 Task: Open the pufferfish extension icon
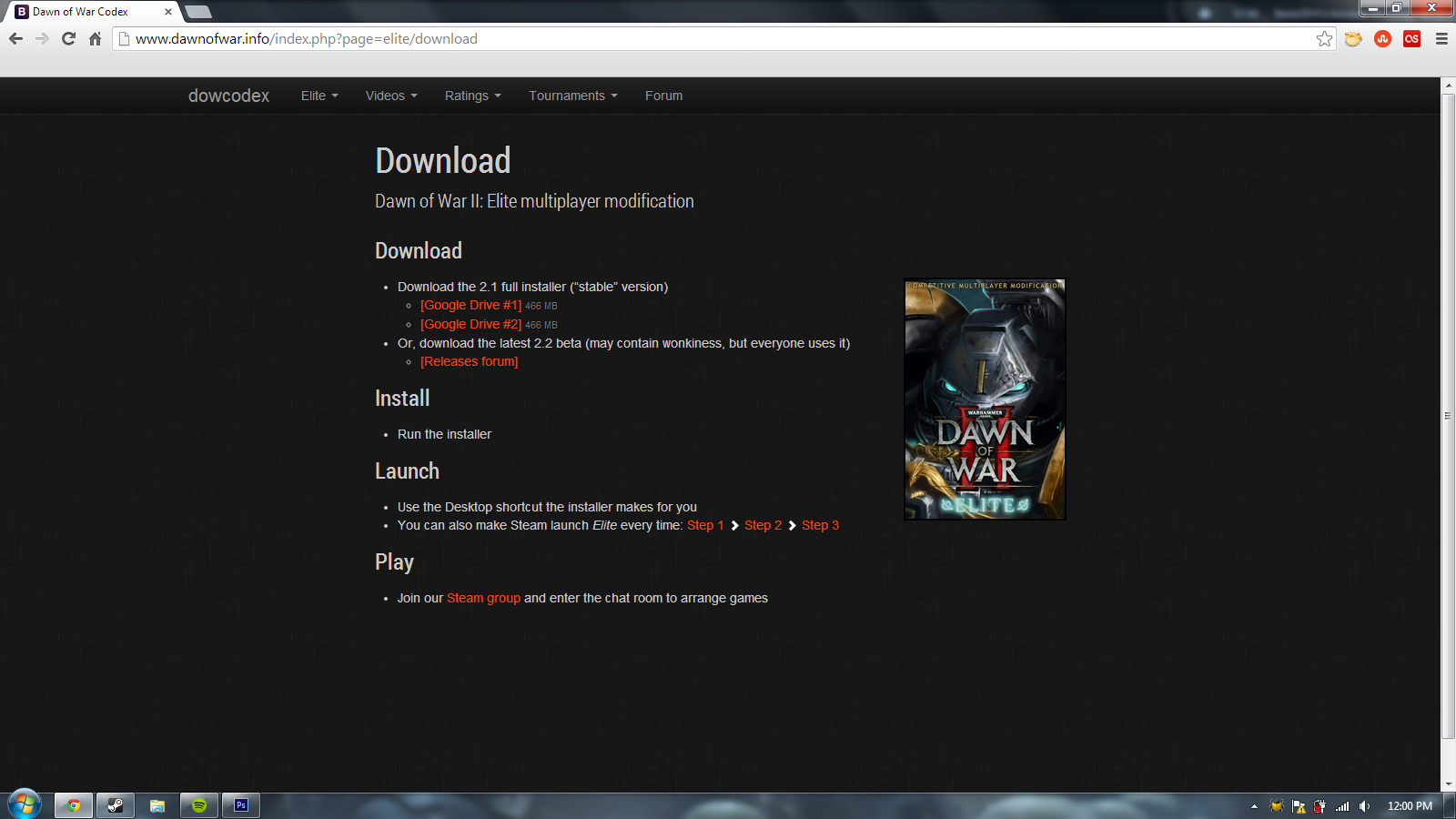click(x=1353, y=39)
